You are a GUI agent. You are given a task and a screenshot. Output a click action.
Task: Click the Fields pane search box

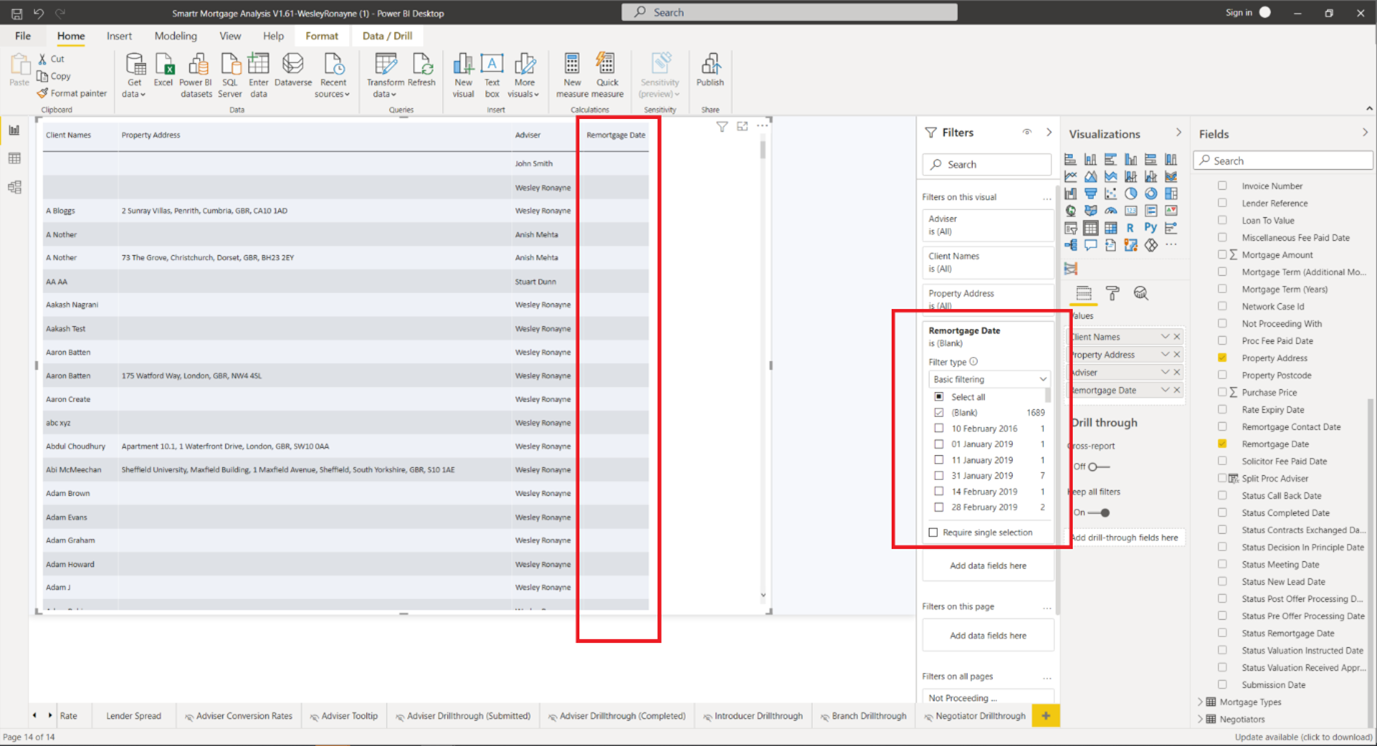(x=1283, y=160)
